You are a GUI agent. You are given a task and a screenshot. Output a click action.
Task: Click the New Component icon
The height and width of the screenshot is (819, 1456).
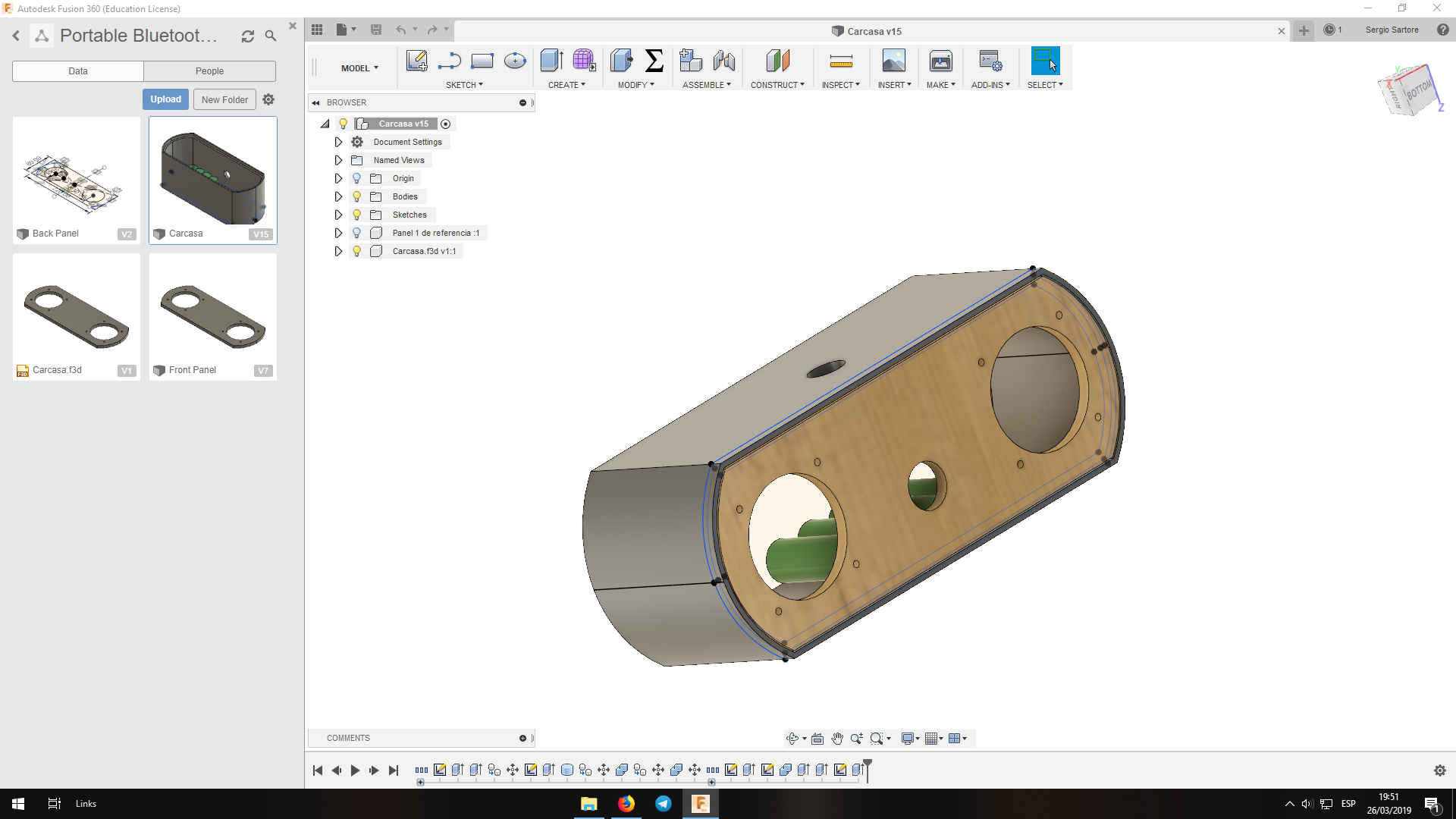[691, 61]
